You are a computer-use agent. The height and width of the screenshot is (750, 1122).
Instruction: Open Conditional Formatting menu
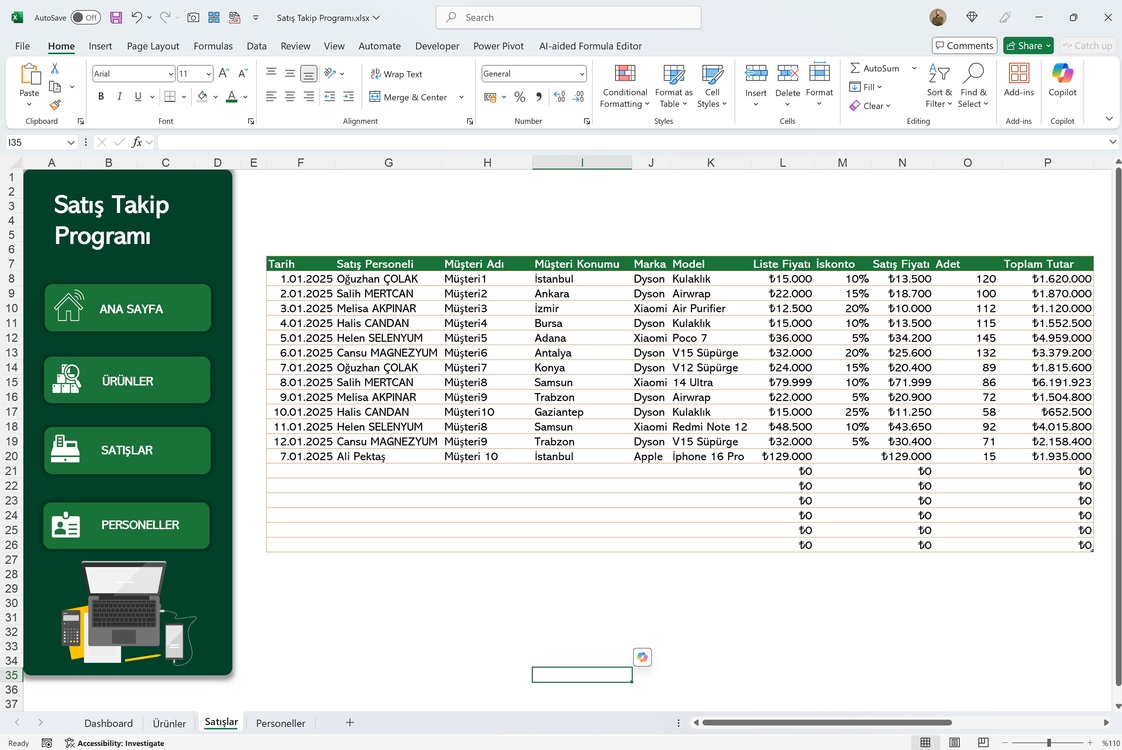pyautogui.click(x=625, y=86)
